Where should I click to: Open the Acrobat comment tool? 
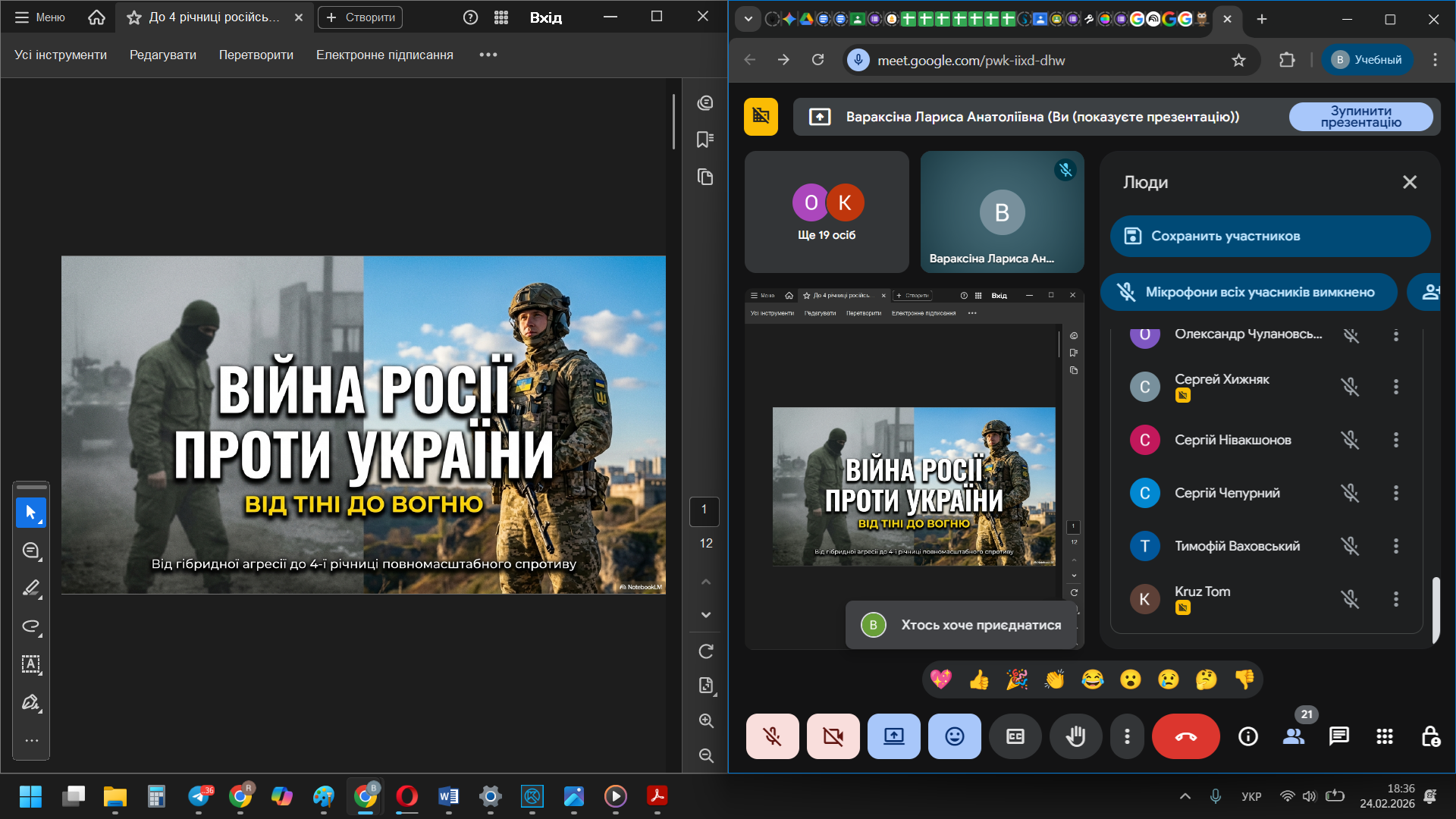point(31,551)
